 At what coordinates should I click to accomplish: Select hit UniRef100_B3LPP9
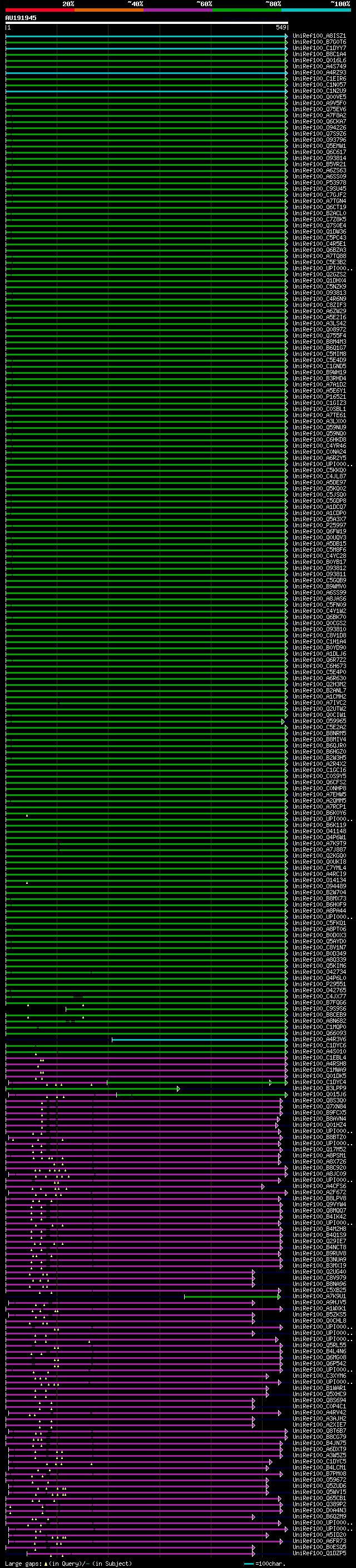[319, 1088]
